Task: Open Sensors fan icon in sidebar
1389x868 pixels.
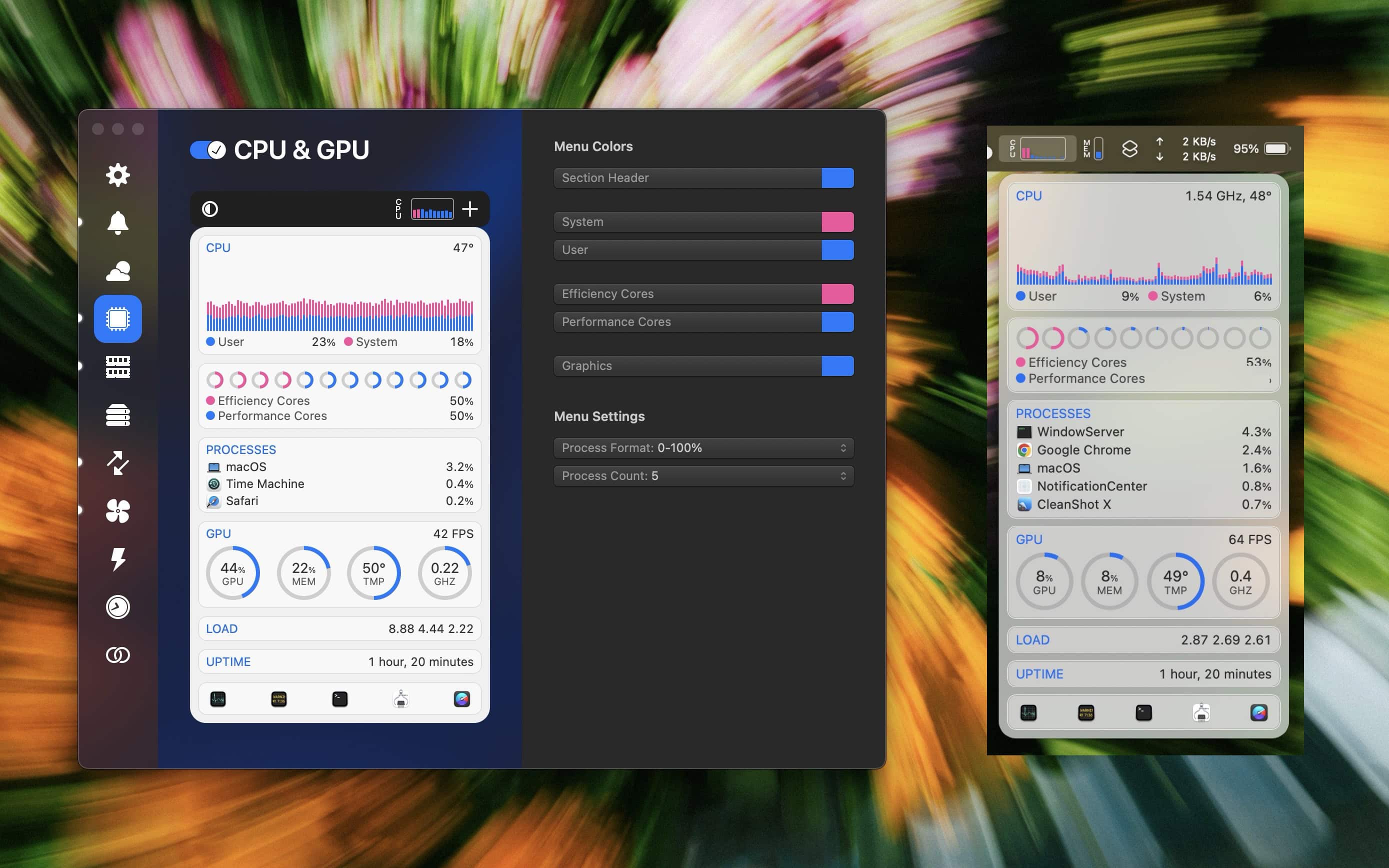Action: point(117,511)
